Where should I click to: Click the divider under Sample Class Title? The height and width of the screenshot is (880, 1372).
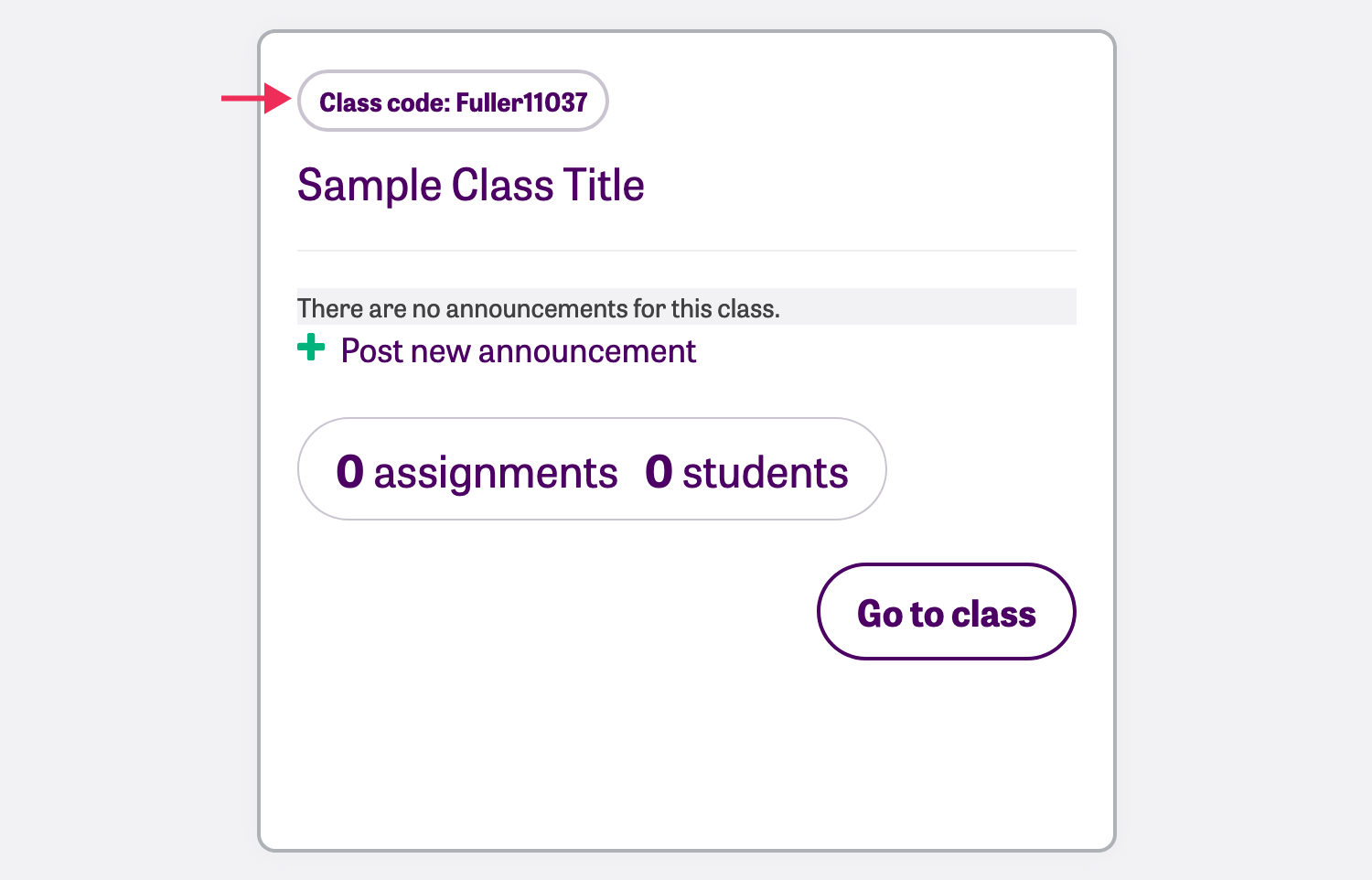point(686,249)
